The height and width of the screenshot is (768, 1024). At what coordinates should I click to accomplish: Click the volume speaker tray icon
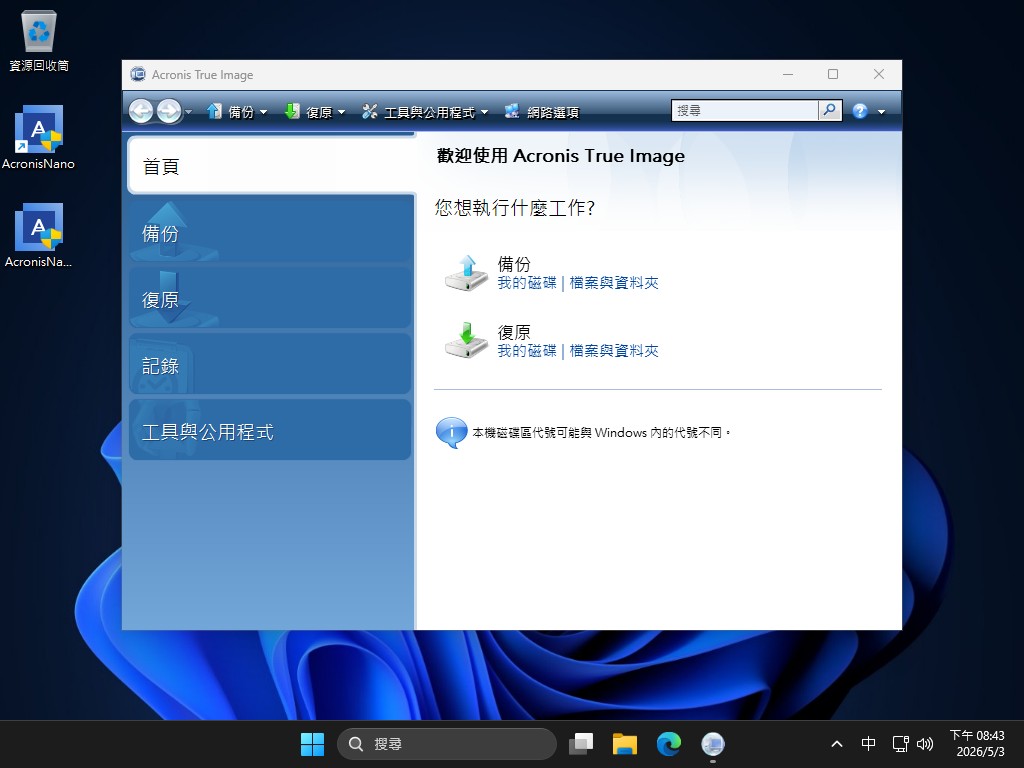(x=925, y=744)
